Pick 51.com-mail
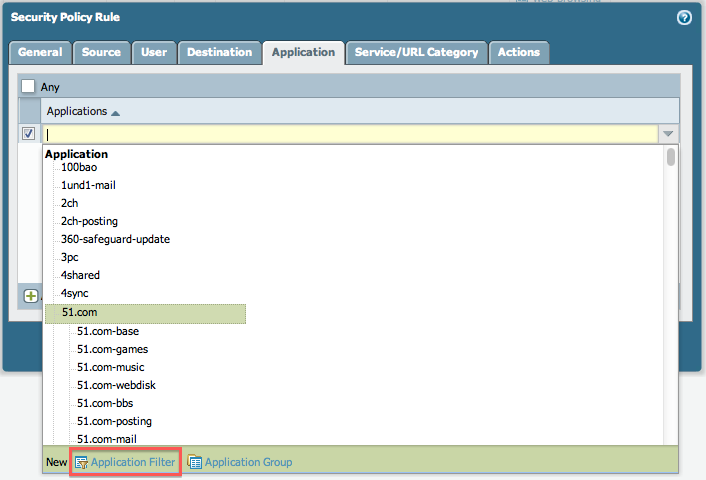Viewport: 706px width, 480px height. click(107, 439)
